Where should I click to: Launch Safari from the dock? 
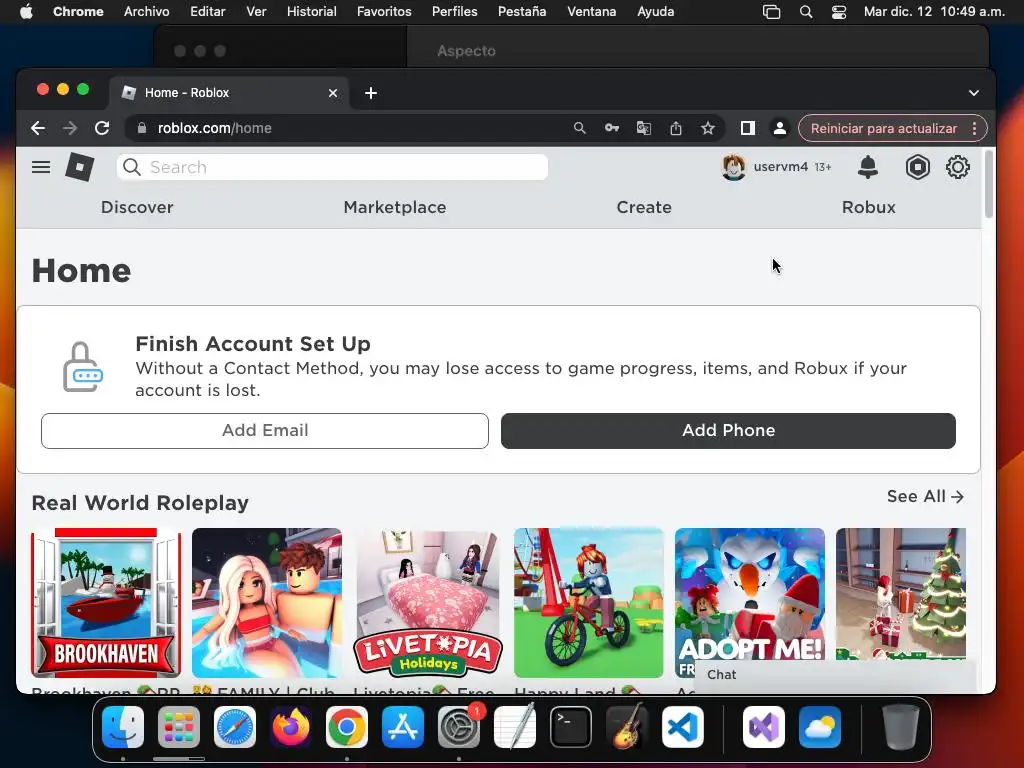click(x=235, y=727)
